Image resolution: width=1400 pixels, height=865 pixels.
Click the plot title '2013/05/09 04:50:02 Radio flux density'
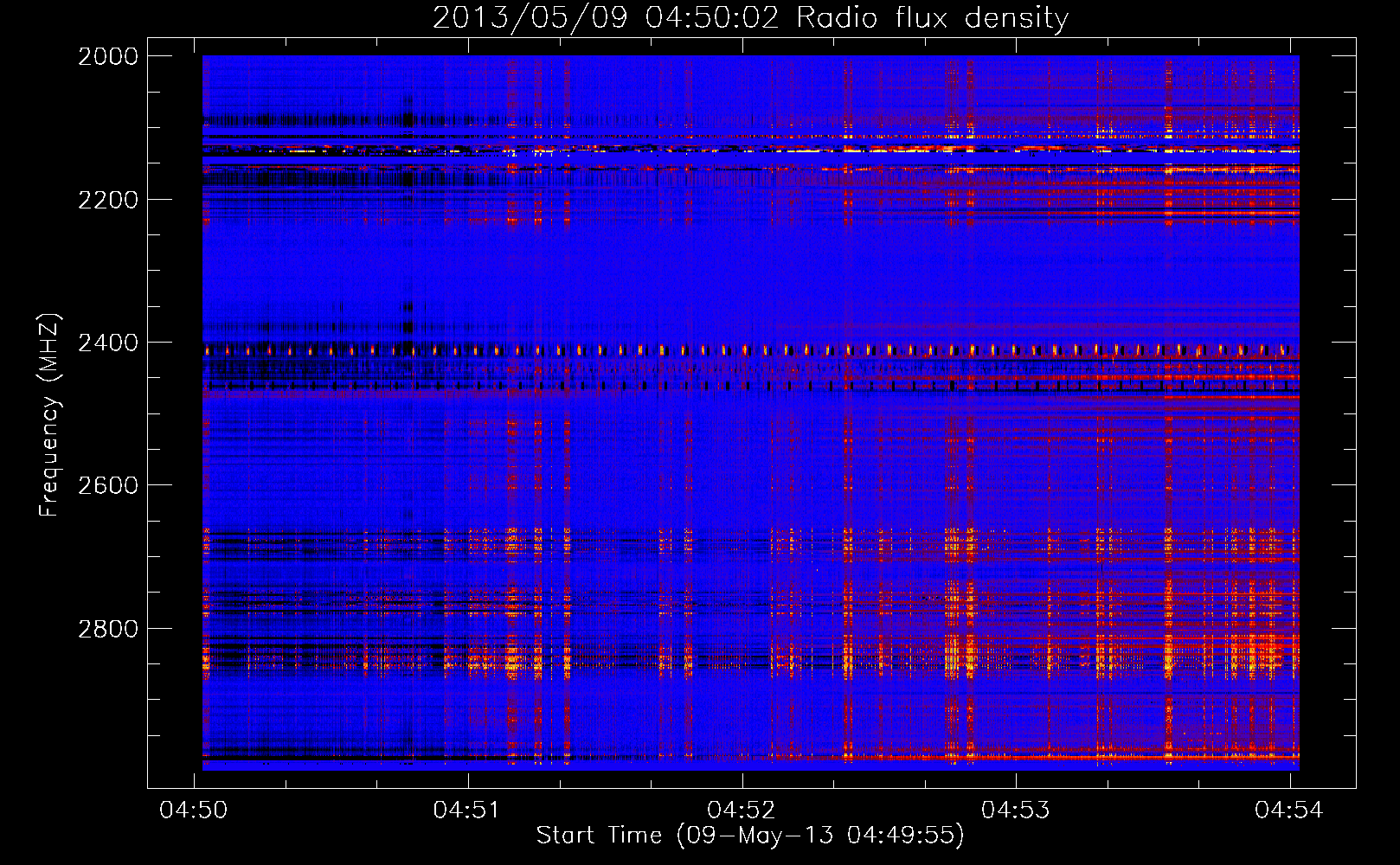click(750, 17)
